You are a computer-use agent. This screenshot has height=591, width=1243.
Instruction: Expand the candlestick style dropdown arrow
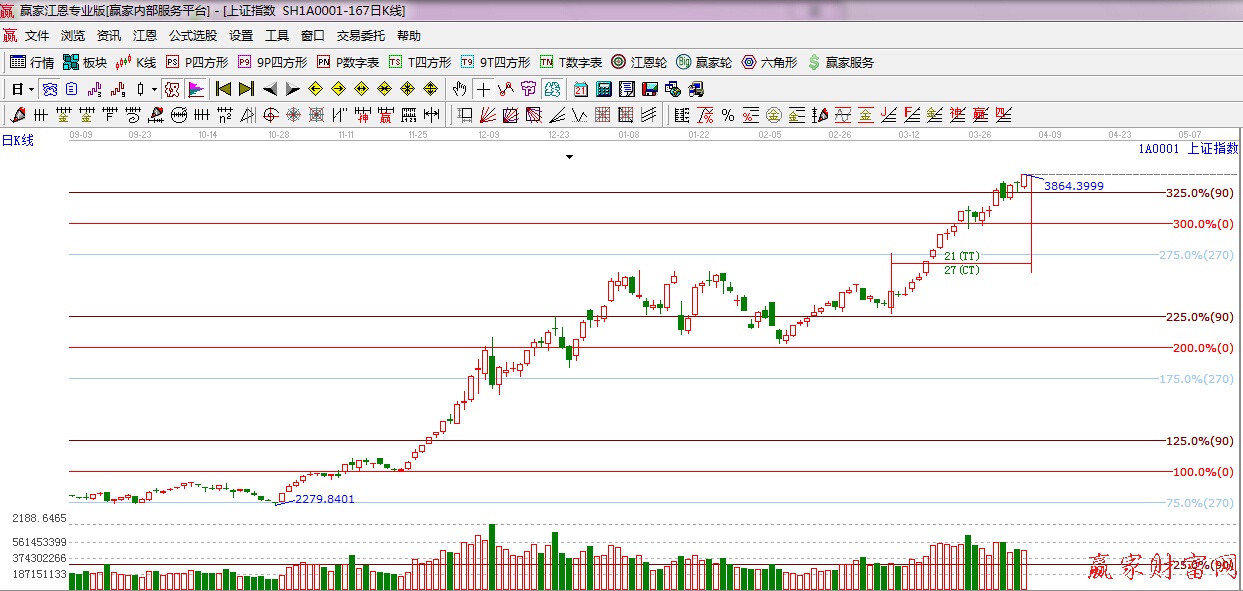(x=153, y=89)
